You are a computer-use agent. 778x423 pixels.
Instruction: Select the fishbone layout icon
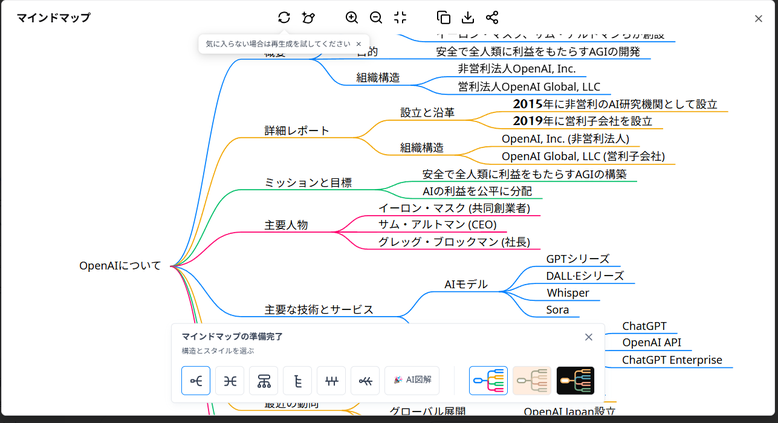tap(365, 380)
